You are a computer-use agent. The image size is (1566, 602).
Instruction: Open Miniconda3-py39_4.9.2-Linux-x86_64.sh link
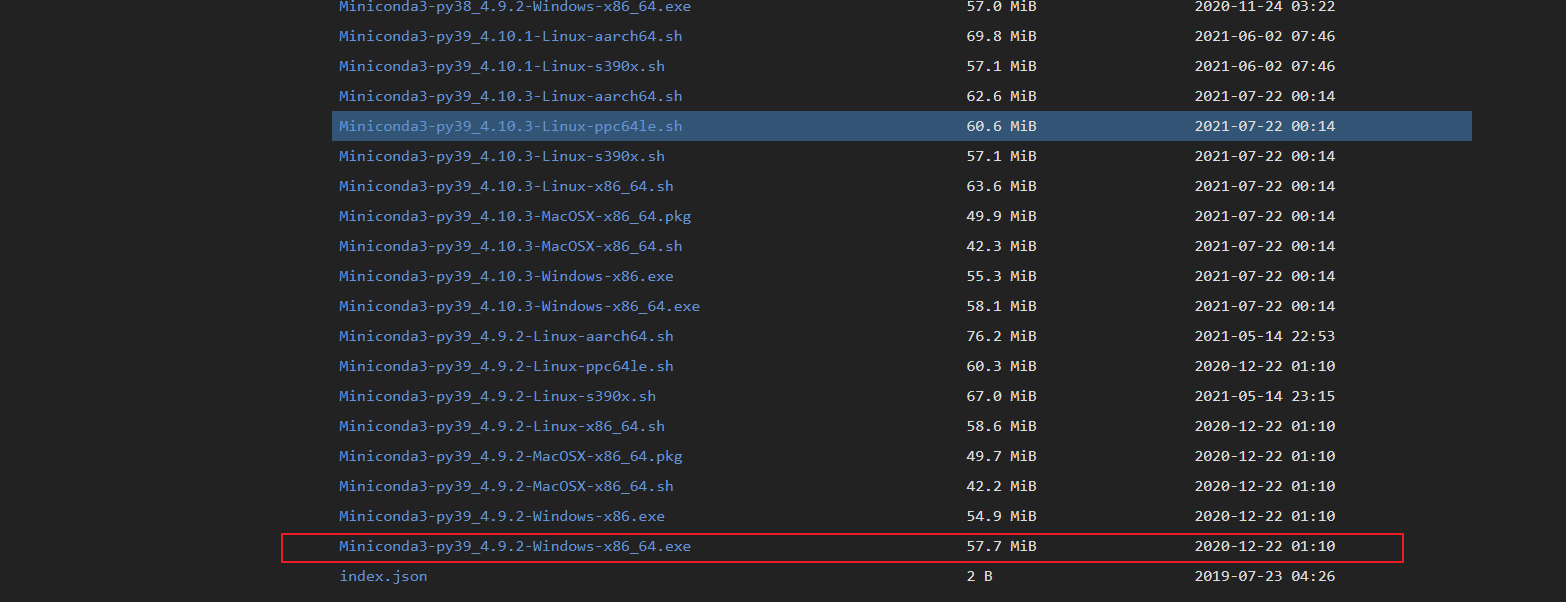click(x=502, y=426)
